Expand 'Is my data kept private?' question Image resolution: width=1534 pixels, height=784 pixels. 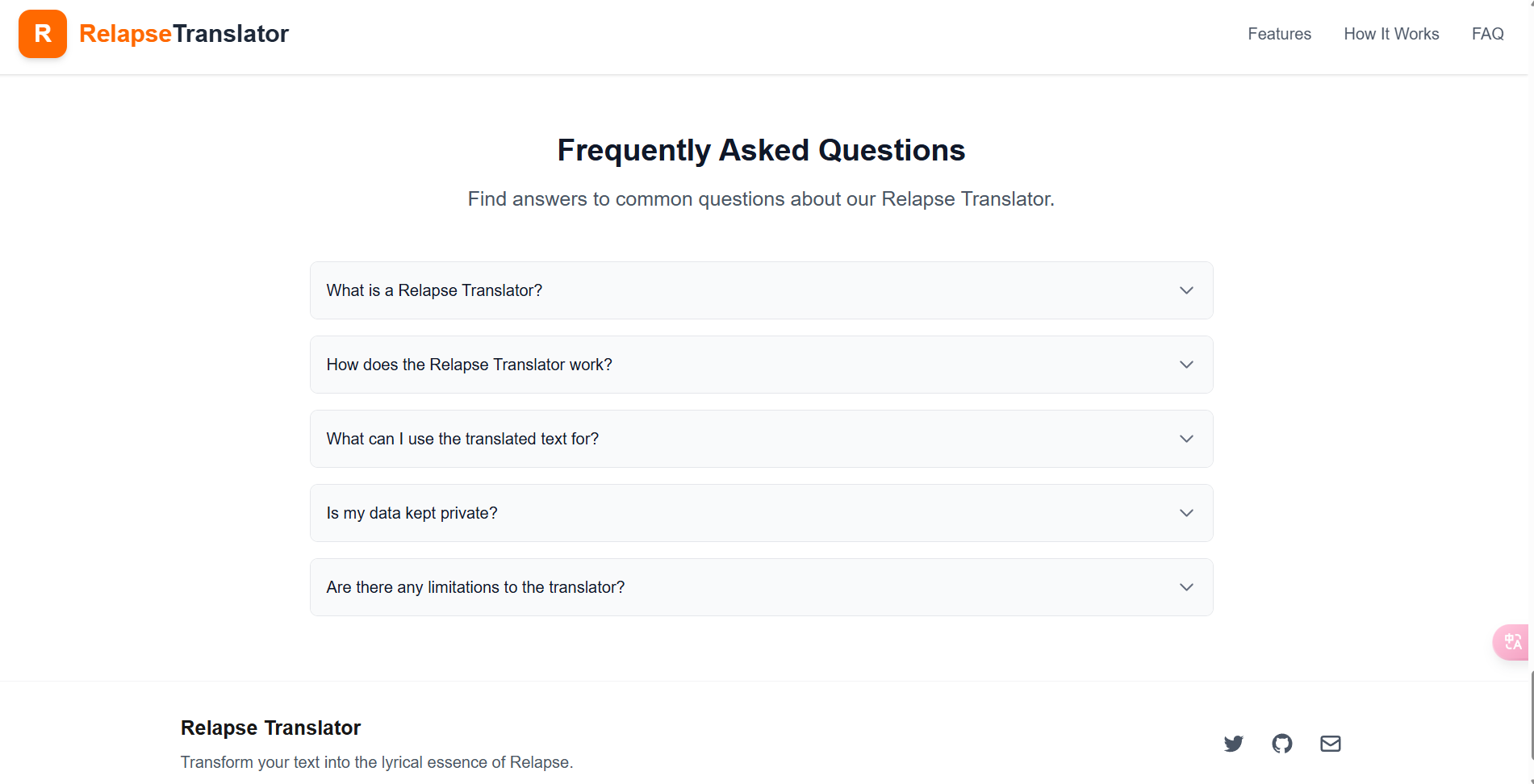[412, 513]
